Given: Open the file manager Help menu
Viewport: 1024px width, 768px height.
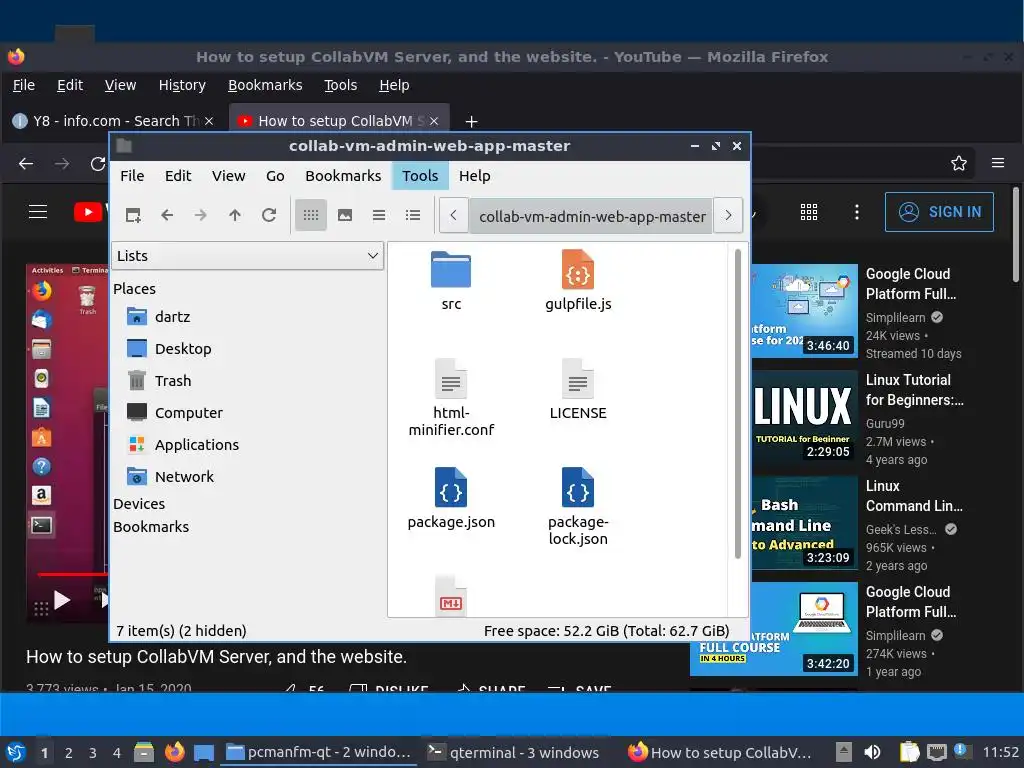Looking at the screenshot, I should 474,176.
